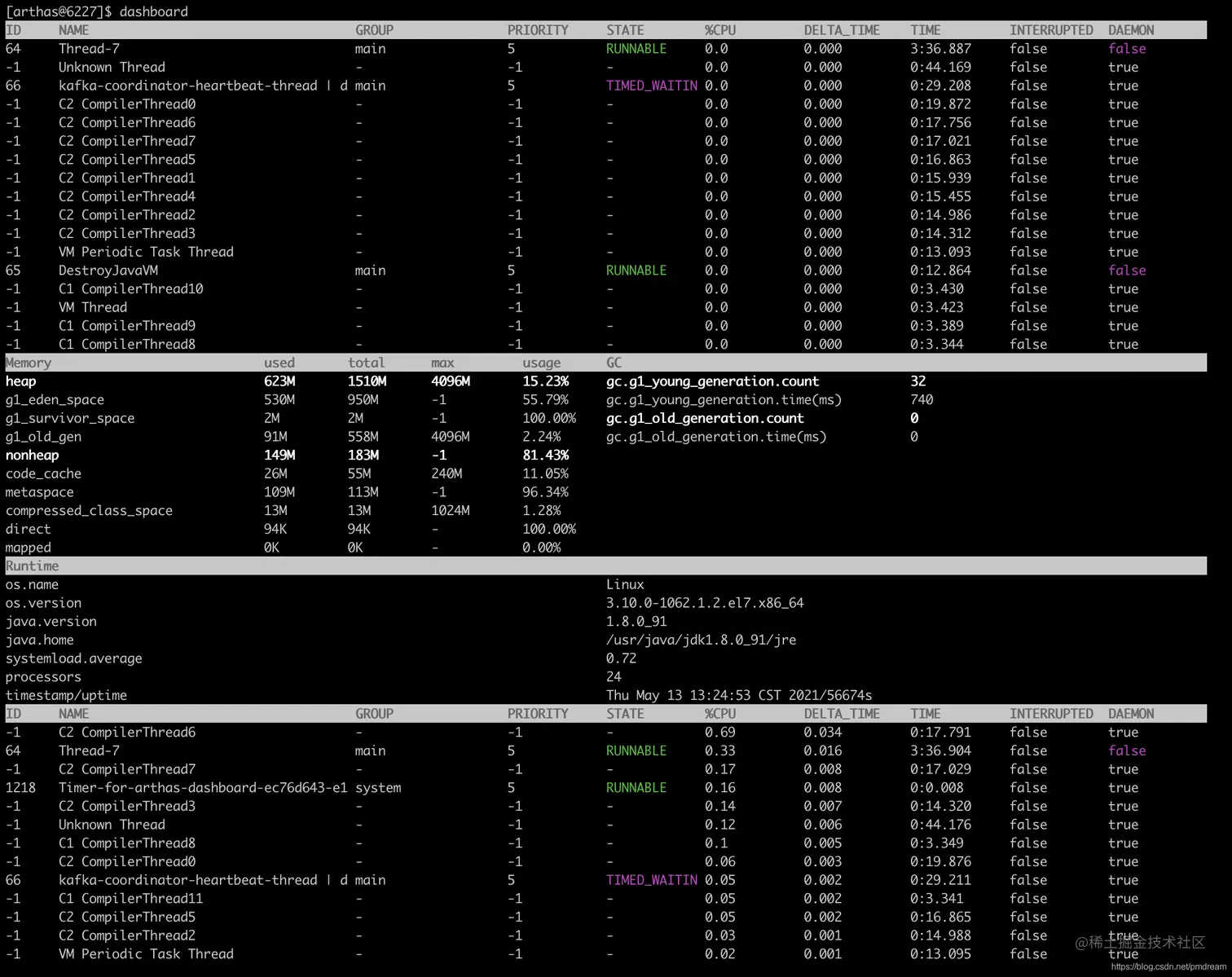Select the heap used value '623M'
1232x977 pixels.
tap(279, 381)
